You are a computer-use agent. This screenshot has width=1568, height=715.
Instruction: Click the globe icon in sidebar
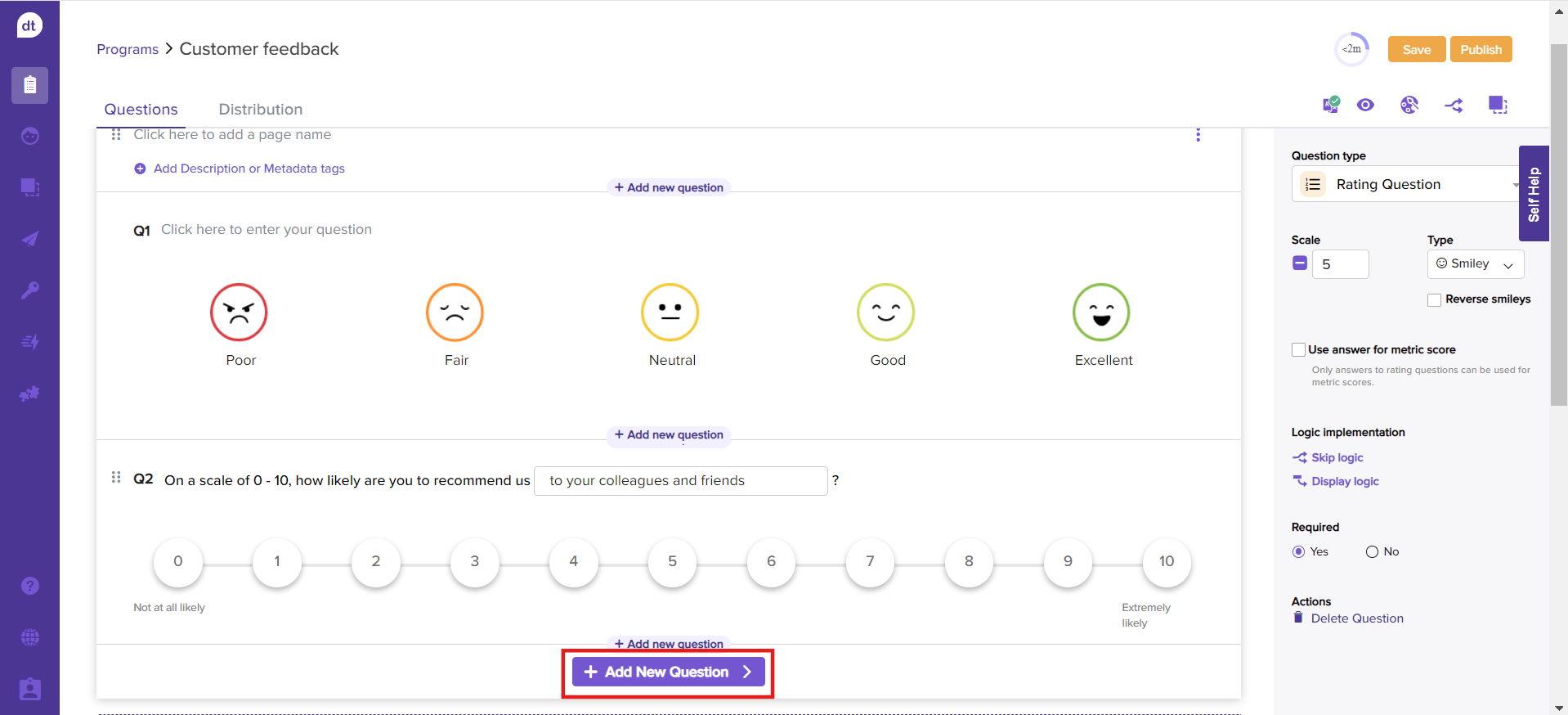tap(29, 637)
